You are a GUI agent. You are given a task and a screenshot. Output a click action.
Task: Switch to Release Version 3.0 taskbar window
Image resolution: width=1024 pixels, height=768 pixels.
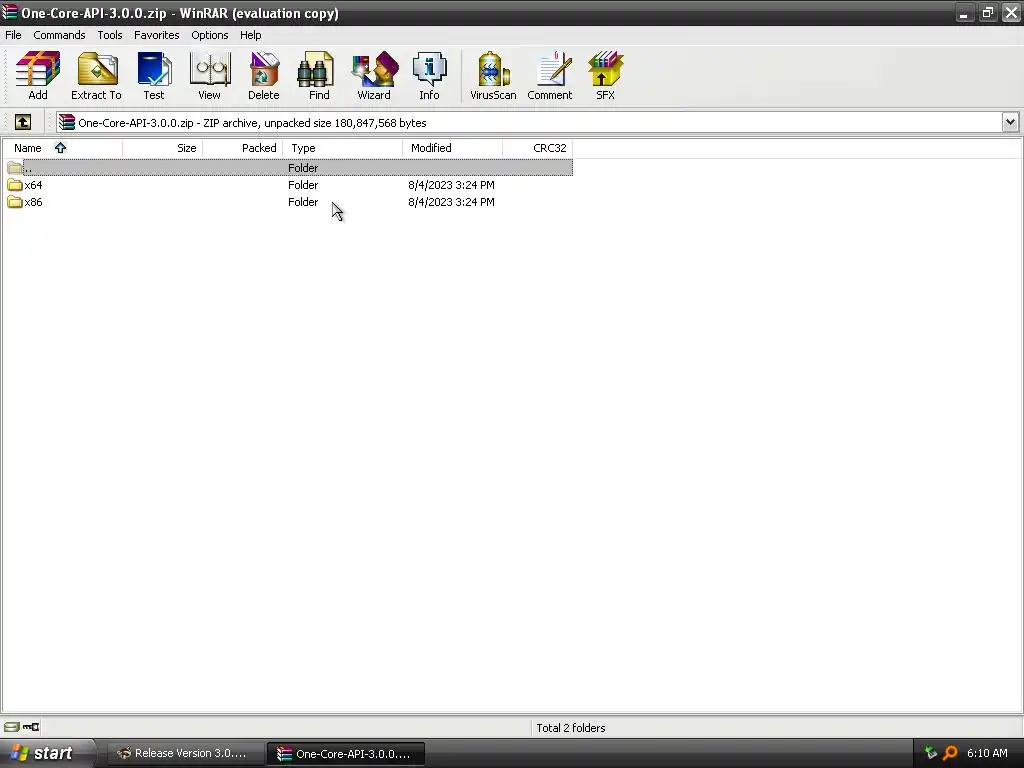pyautogui.click(x=186, y=754)
